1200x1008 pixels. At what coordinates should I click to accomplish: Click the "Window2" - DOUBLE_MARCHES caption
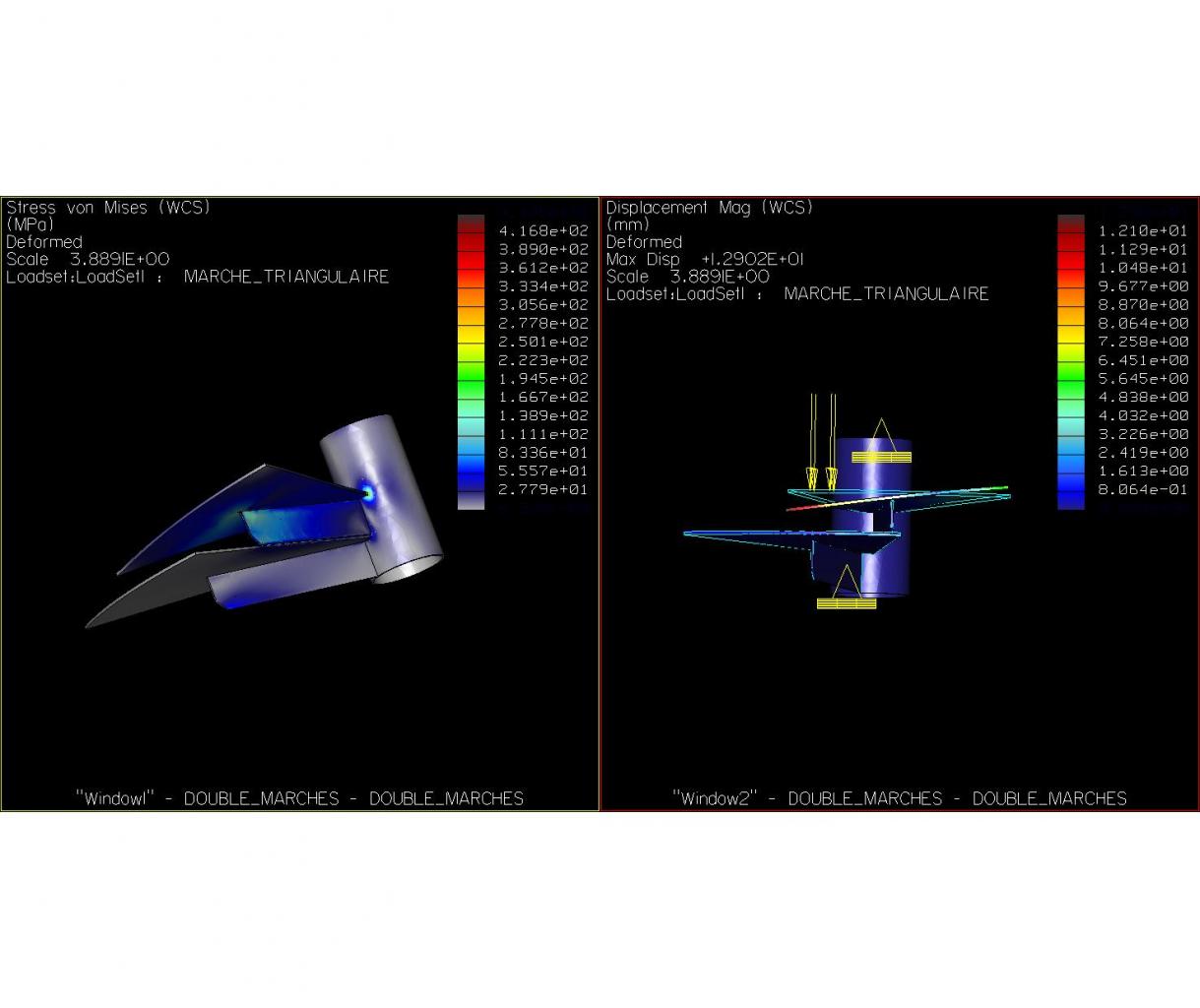click(900, 798)
